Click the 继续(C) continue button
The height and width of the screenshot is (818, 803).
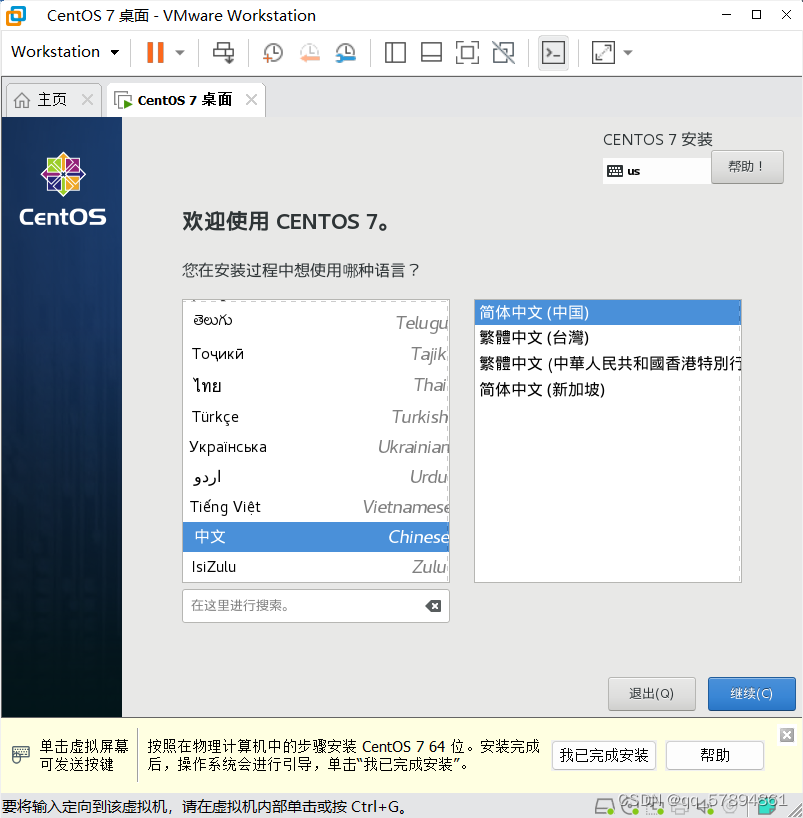pyautogui.click(x=751, y=693)
